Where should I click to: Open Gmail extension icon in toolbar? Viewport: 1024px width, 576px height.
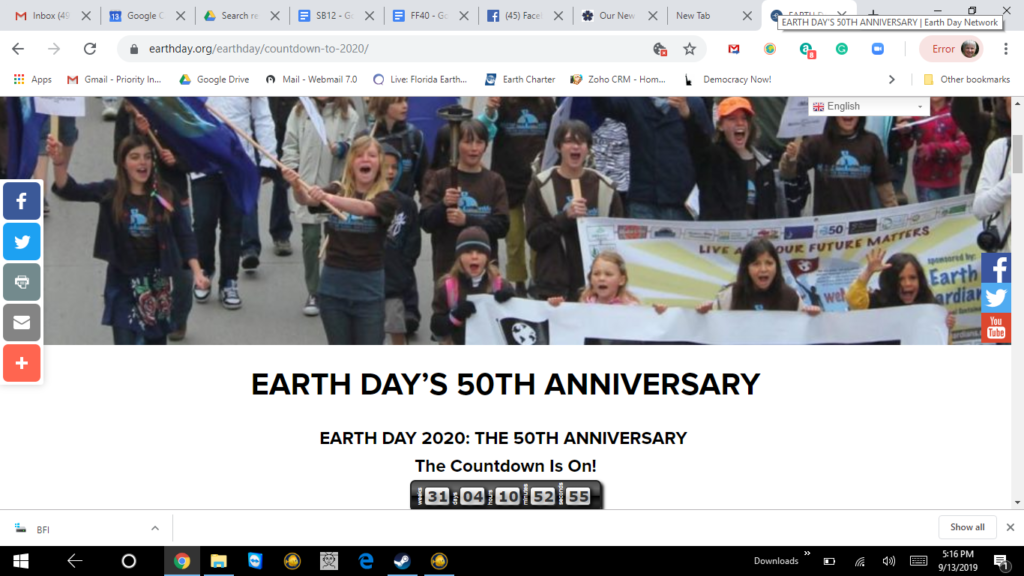click(x=734, y=49)
